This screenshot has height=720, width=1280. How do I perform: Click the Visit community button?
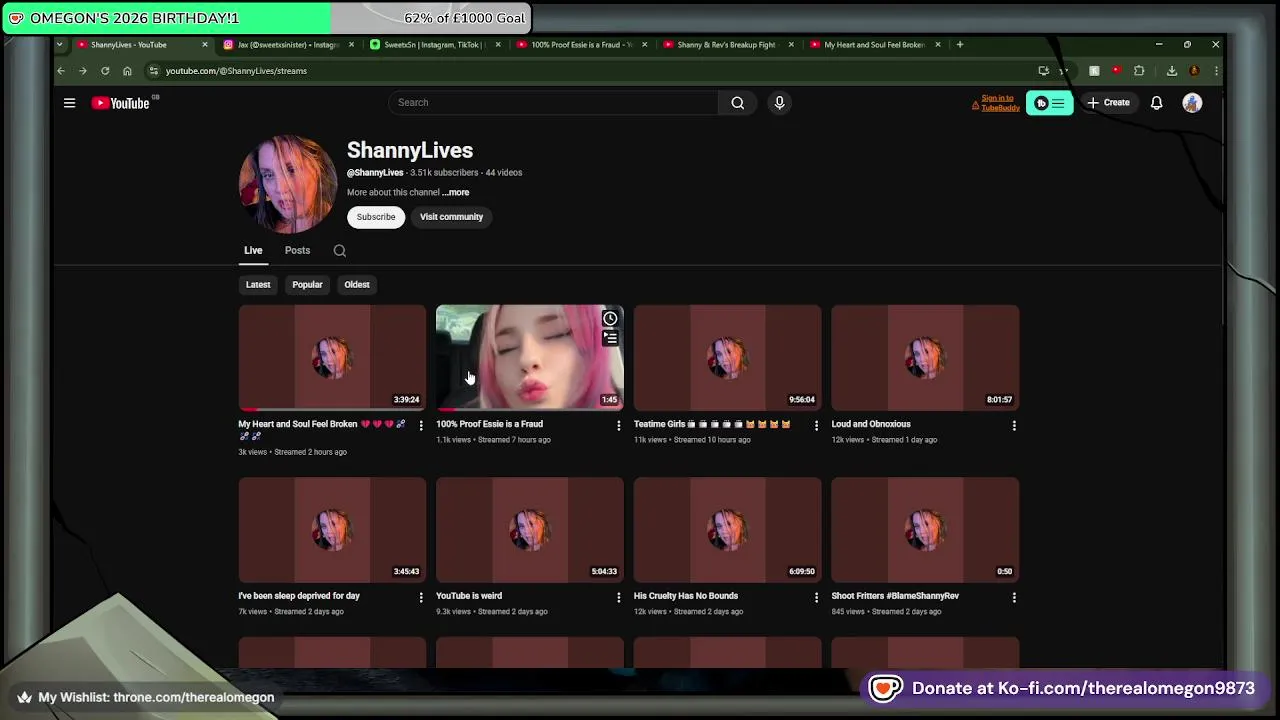(x=451, y=217)
